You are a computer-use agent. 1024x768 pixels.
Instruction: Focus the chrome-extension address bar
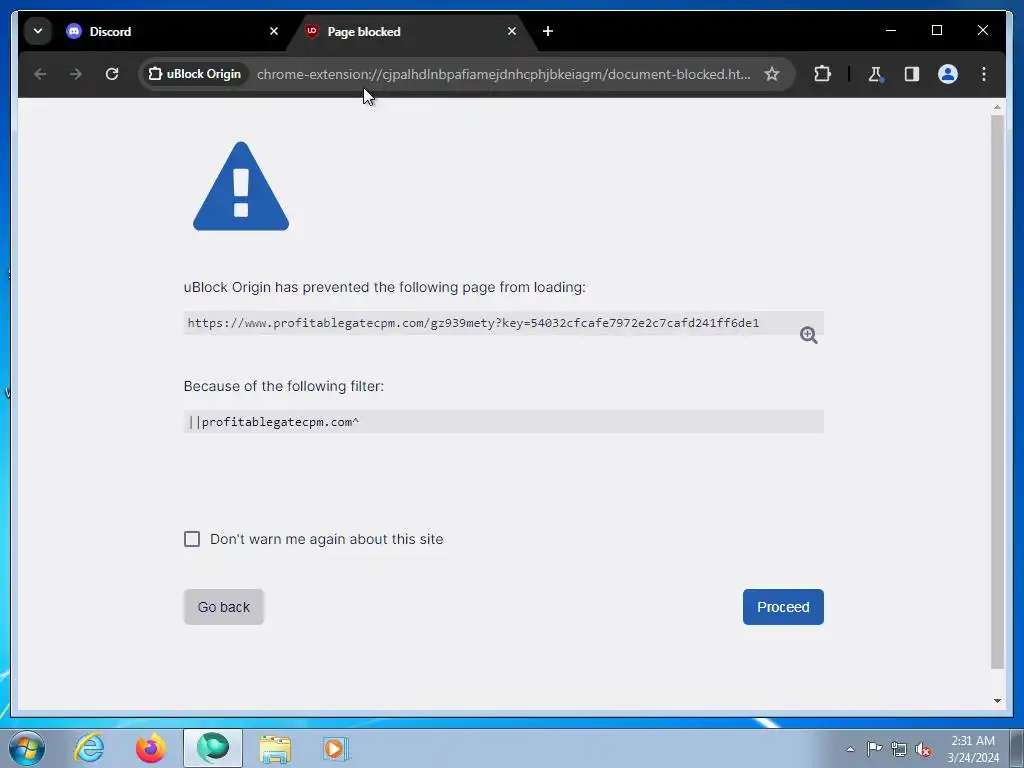pos(503,74)
